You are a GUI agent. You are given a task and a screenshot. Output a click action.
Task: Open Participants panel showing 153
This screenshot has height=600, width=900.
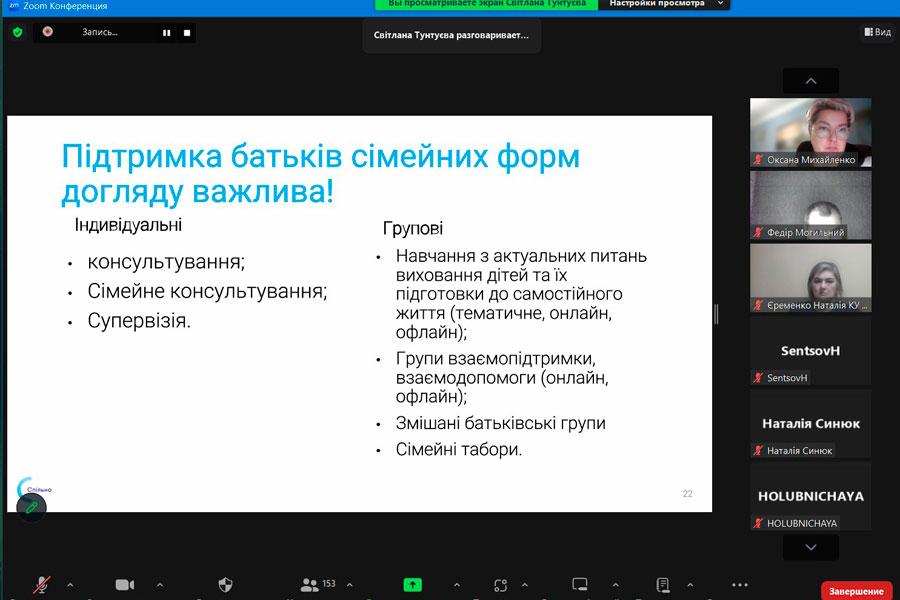tap(318, 584)
